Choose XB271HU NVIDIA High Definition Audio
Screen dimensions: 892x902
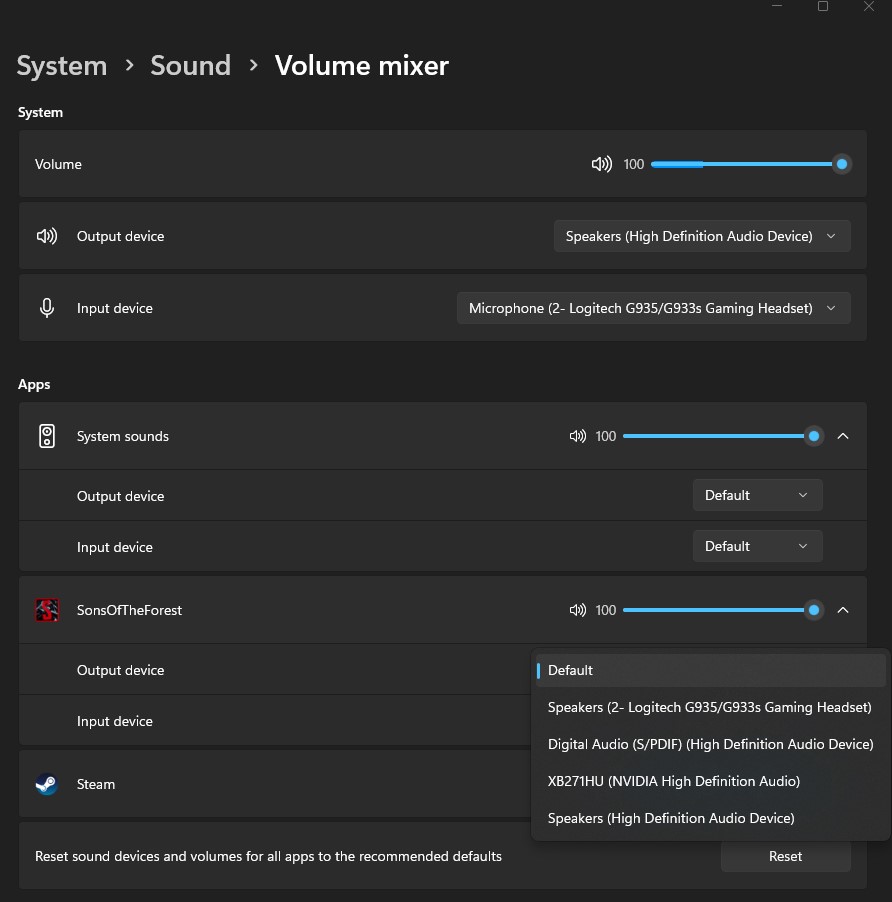click(673, 781)
